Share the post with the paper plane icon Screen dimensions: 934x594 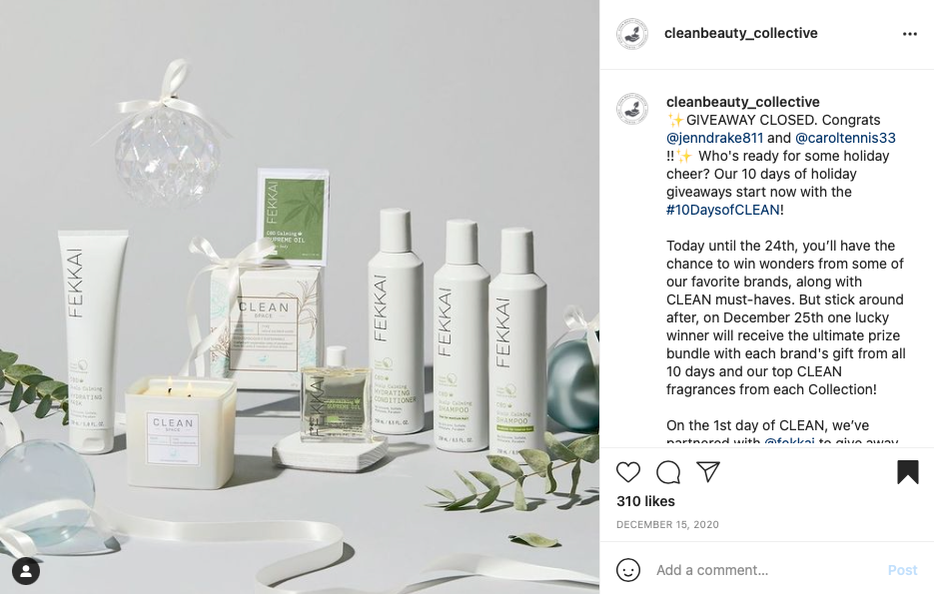click(x=708, y=471)
